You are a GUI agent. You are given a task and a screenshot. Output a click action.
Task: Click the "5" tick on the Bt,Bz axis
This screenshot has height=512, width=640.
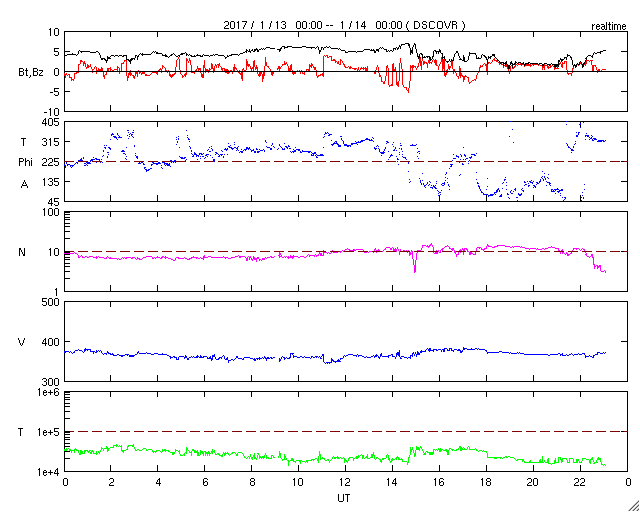[57, 52]
